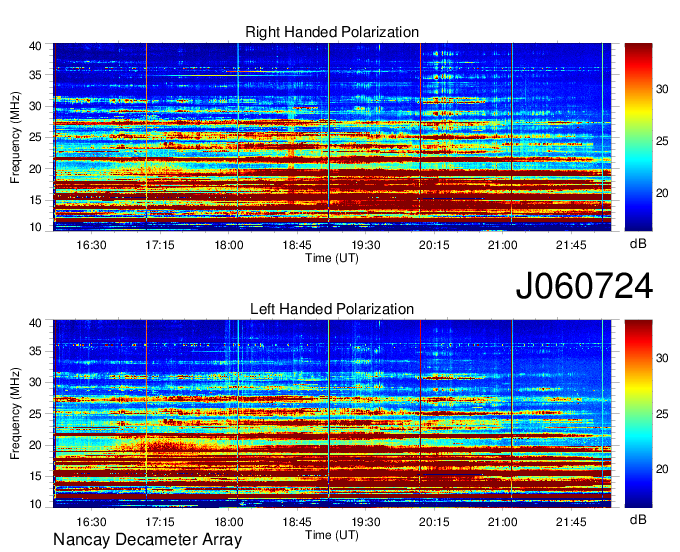Click the 18:45 tick on the bottom plot
The width and height of the screenshot is (680, 552).
click(297, 522)
